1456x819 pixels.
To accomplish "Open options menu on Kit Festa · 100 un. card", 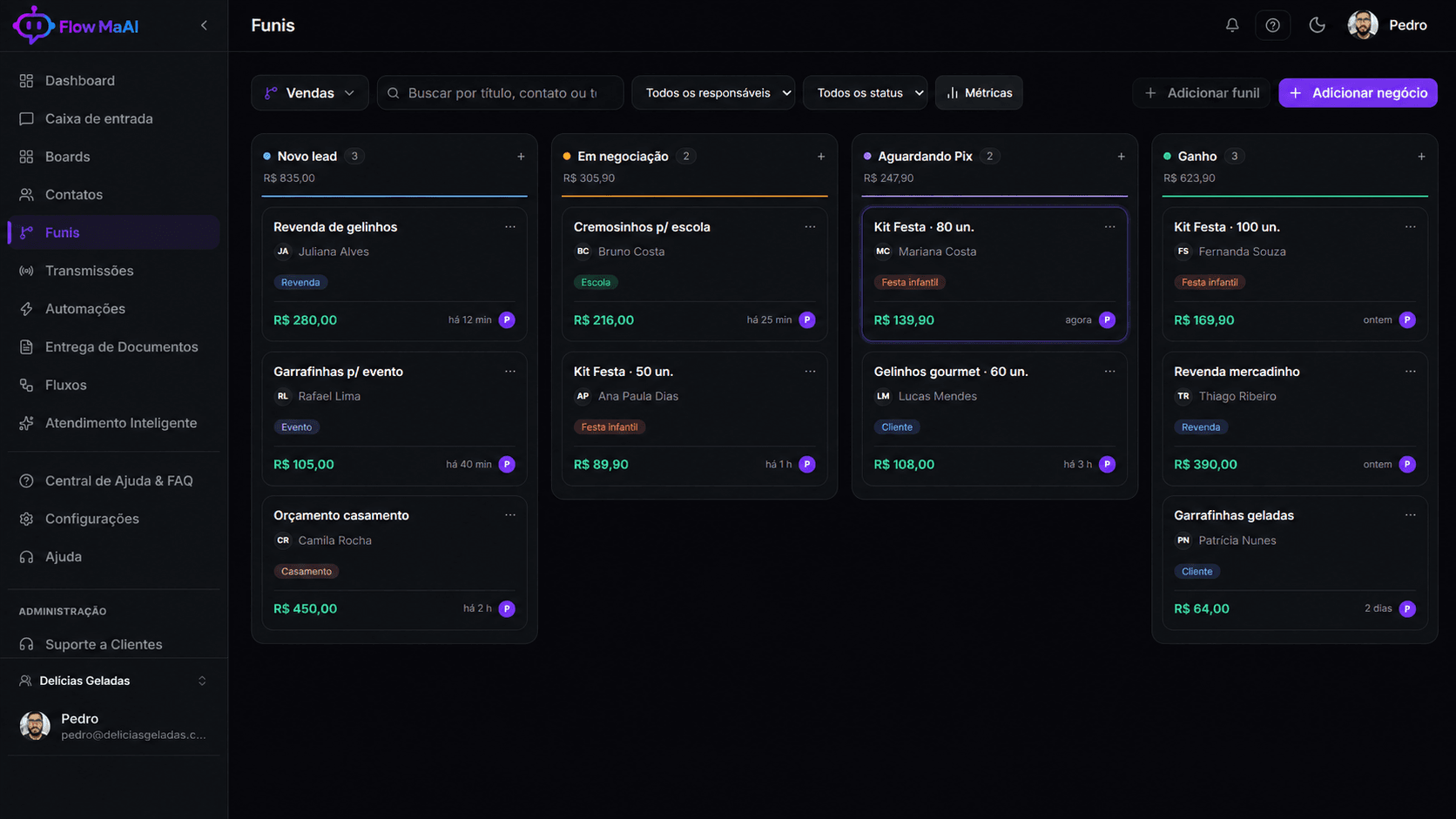I will (x=1410, y=227).
